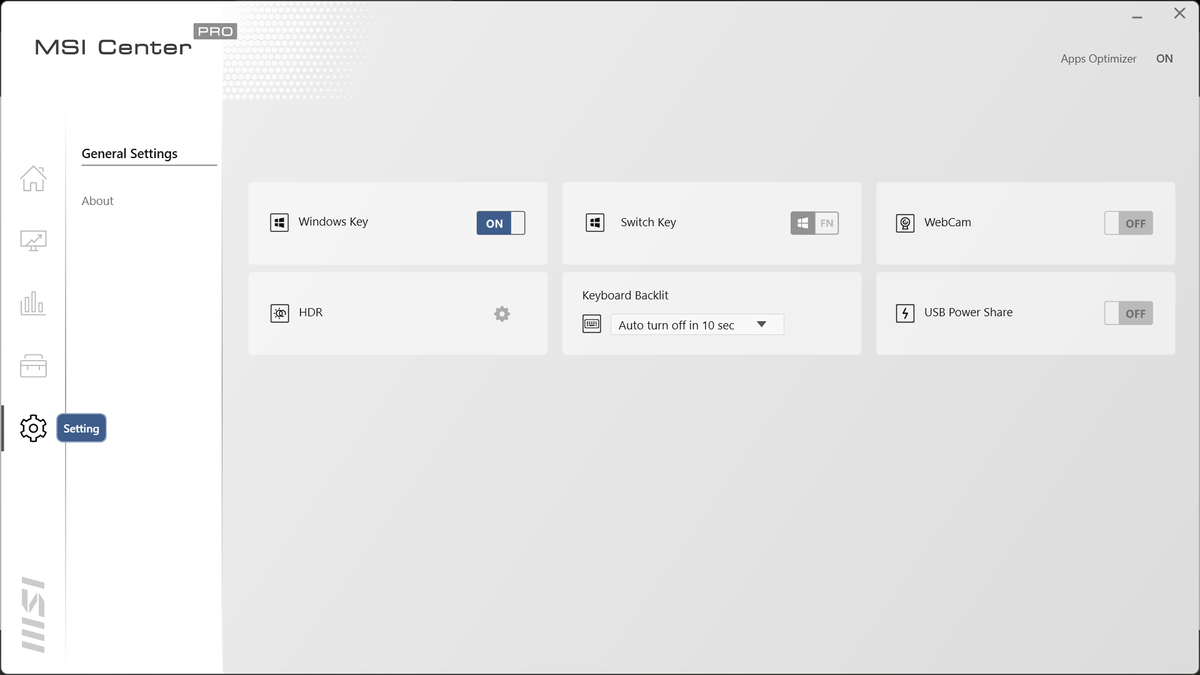Click the Apps Optimizer label
1200x675 pixels.
pos(1098,59)
